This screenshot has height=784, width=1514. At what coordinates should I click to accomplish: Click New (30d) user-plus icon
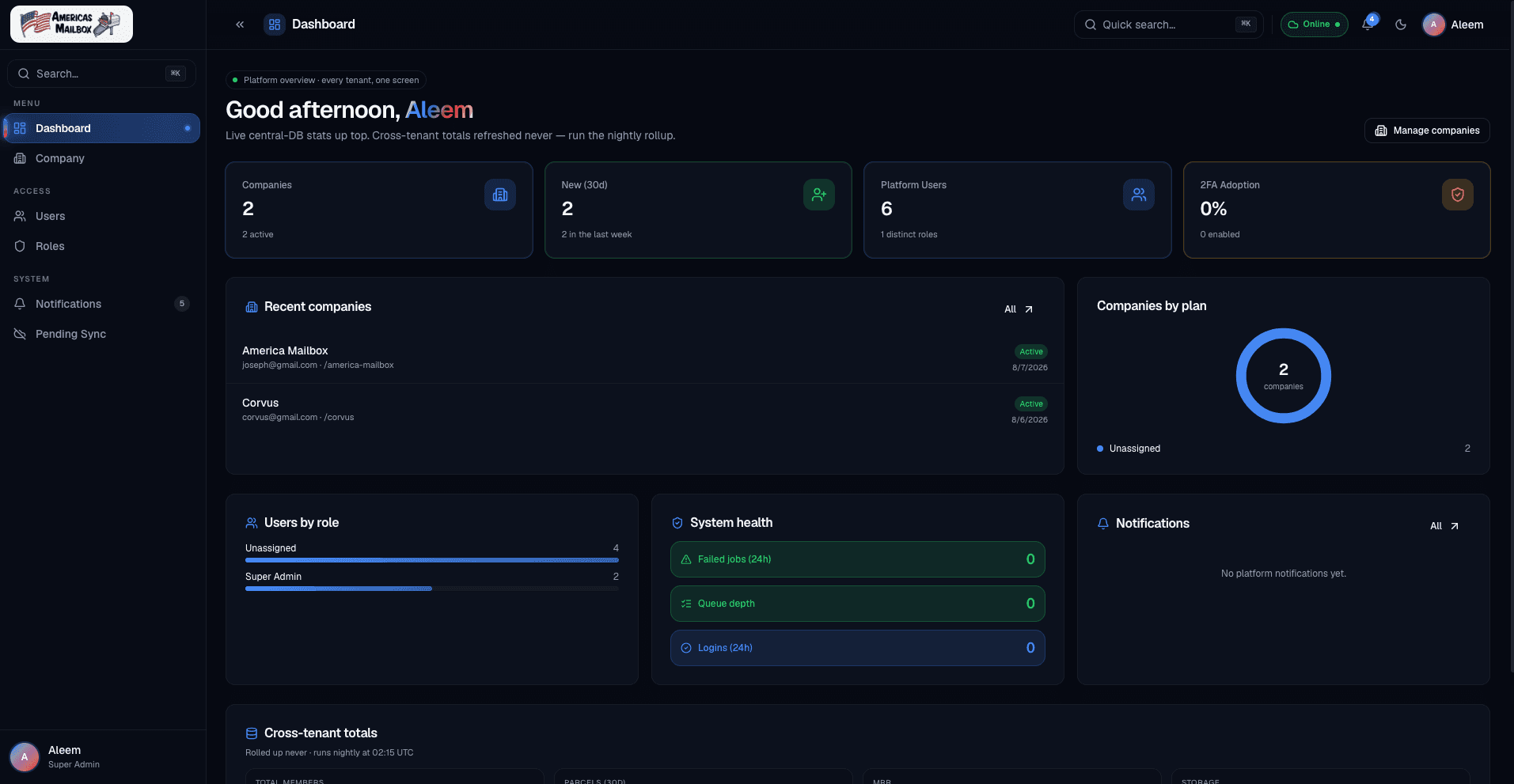point(819,195)
